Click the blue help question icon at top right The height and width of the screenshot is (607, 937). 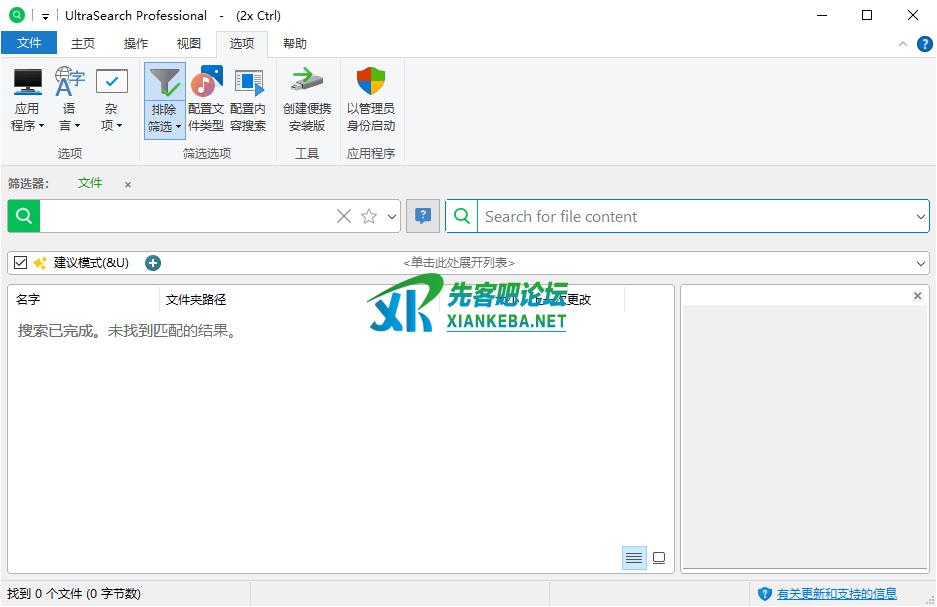click(x=924, y=44)
